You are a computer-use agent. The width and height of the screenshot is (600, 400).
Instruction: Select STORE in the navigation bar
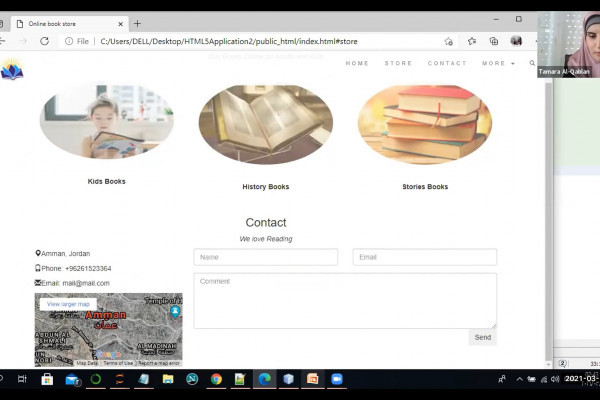[398, 63]
